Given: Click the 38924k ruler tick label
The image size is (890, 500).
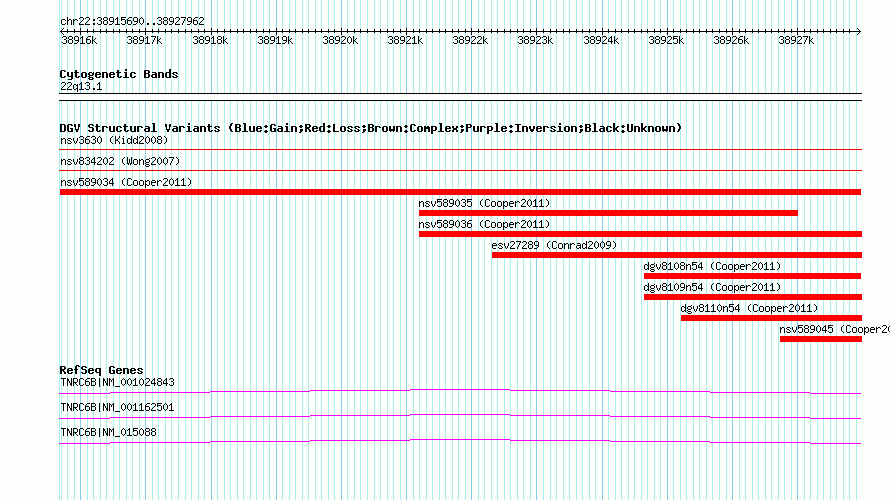Looking at the screenshot, I should pos(601,40).
